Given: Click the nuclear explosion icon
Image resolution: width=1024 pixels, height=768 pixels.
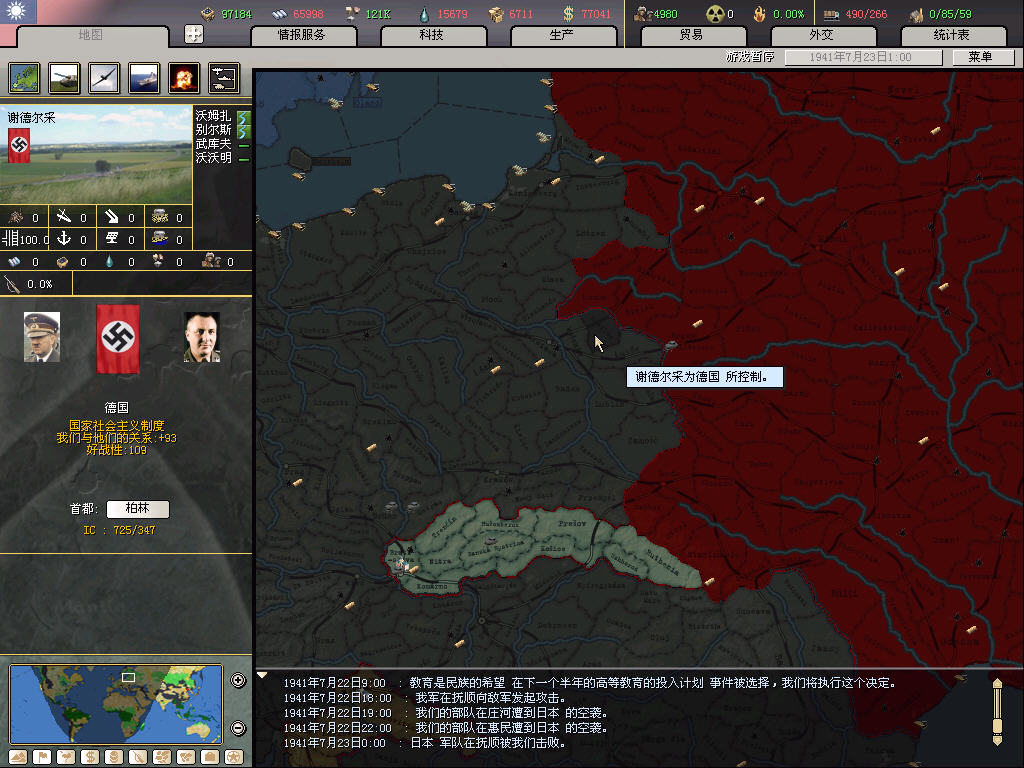Looking at the screenshot, I should pyautogui.click(x=184, y=77).
